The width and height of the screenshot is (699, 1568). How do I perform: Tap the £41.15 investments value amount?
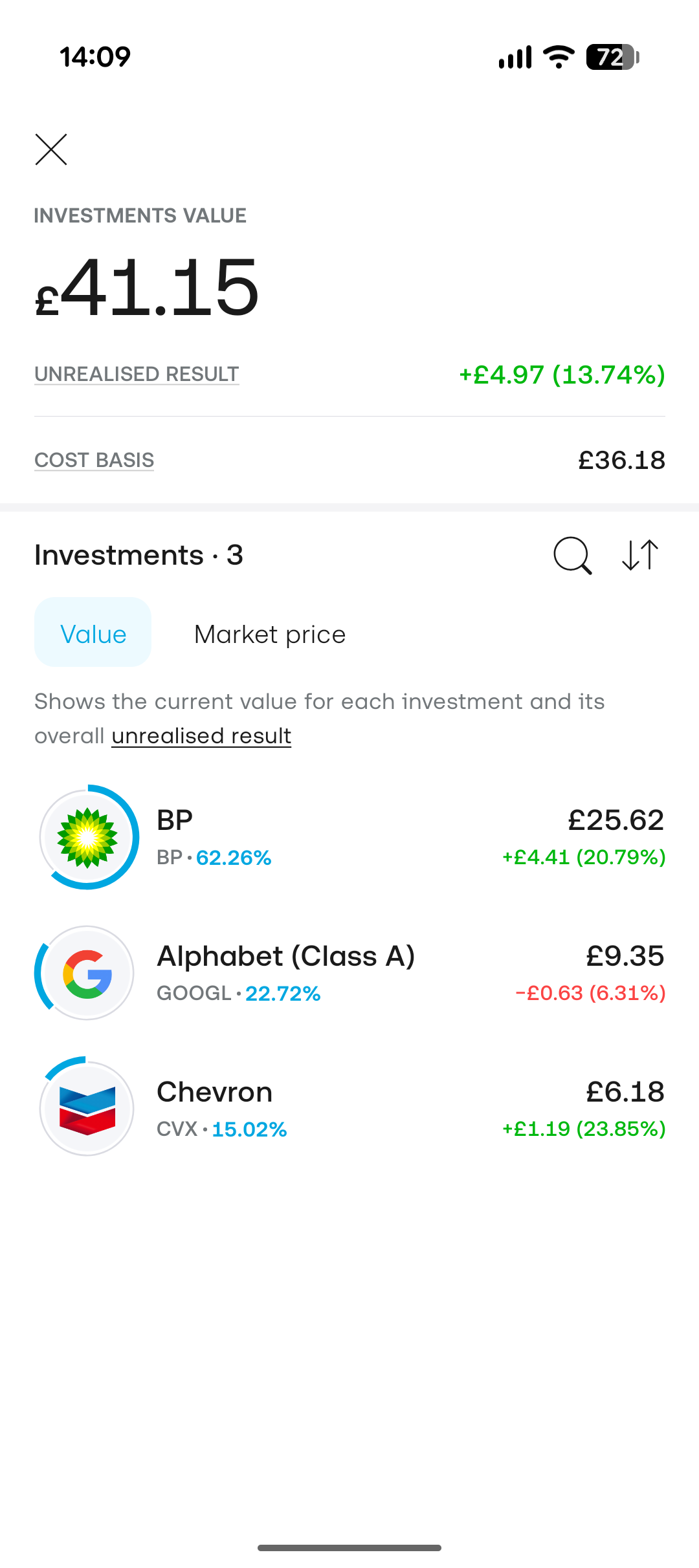pyautogui.click(x=147, y=287)
